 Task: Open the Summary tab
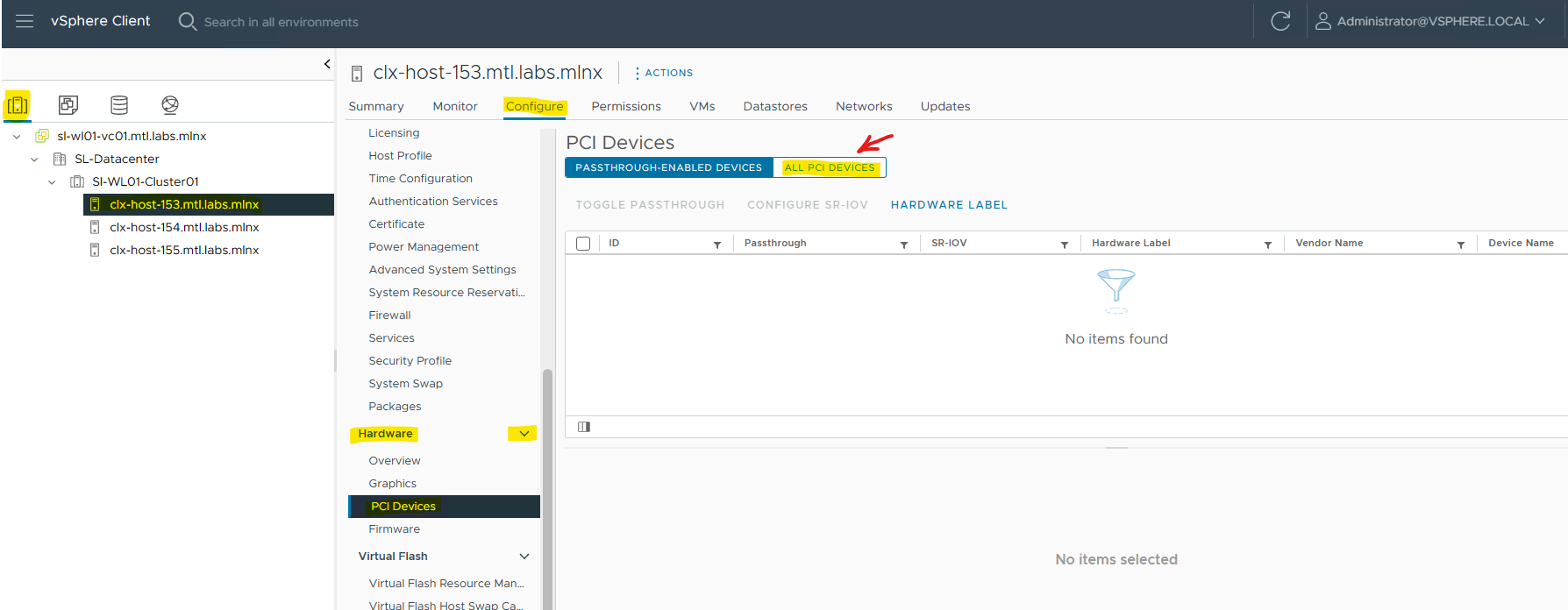point(376,106)
